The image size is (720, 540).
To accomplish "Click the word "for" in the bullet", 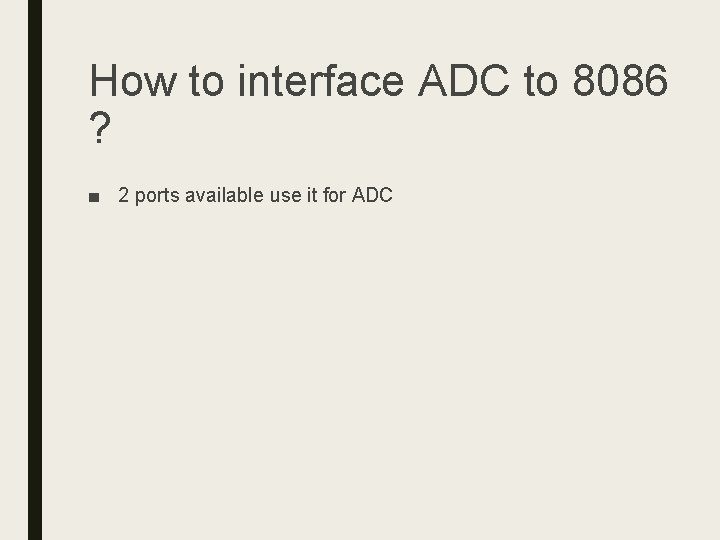I will (x=334, y=195).
